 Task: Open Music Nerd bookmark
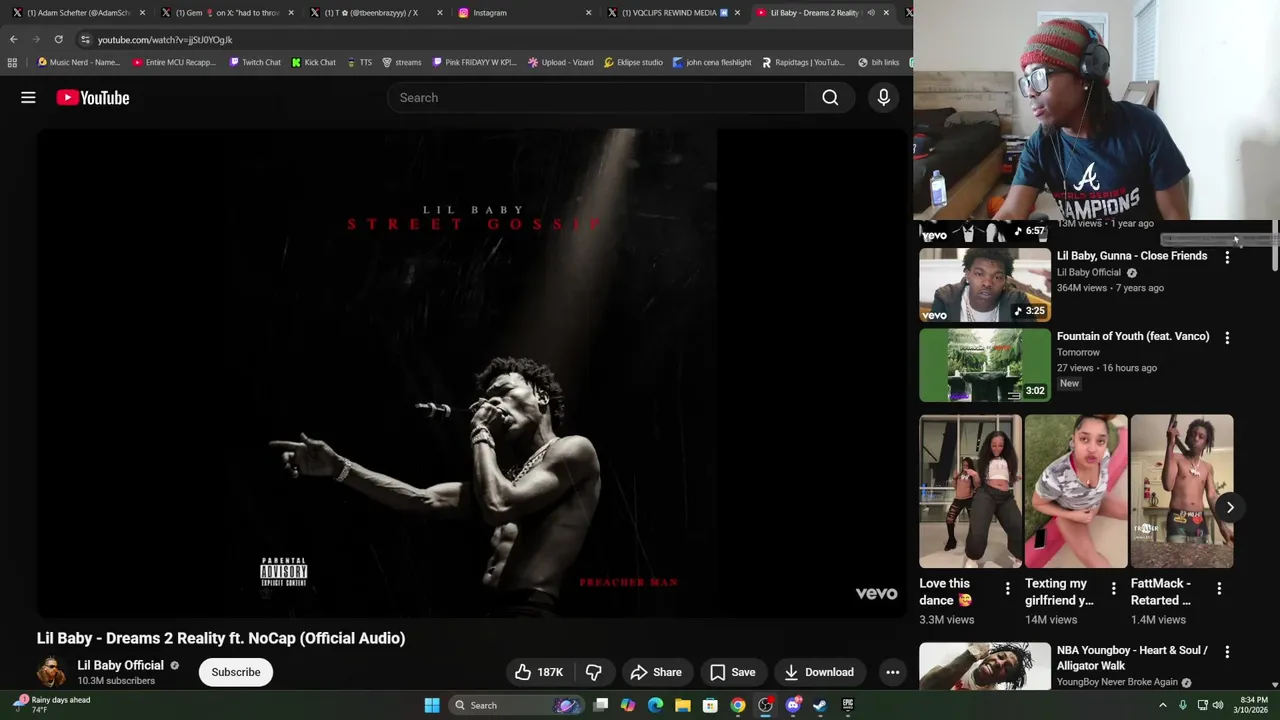pos(79,62)
